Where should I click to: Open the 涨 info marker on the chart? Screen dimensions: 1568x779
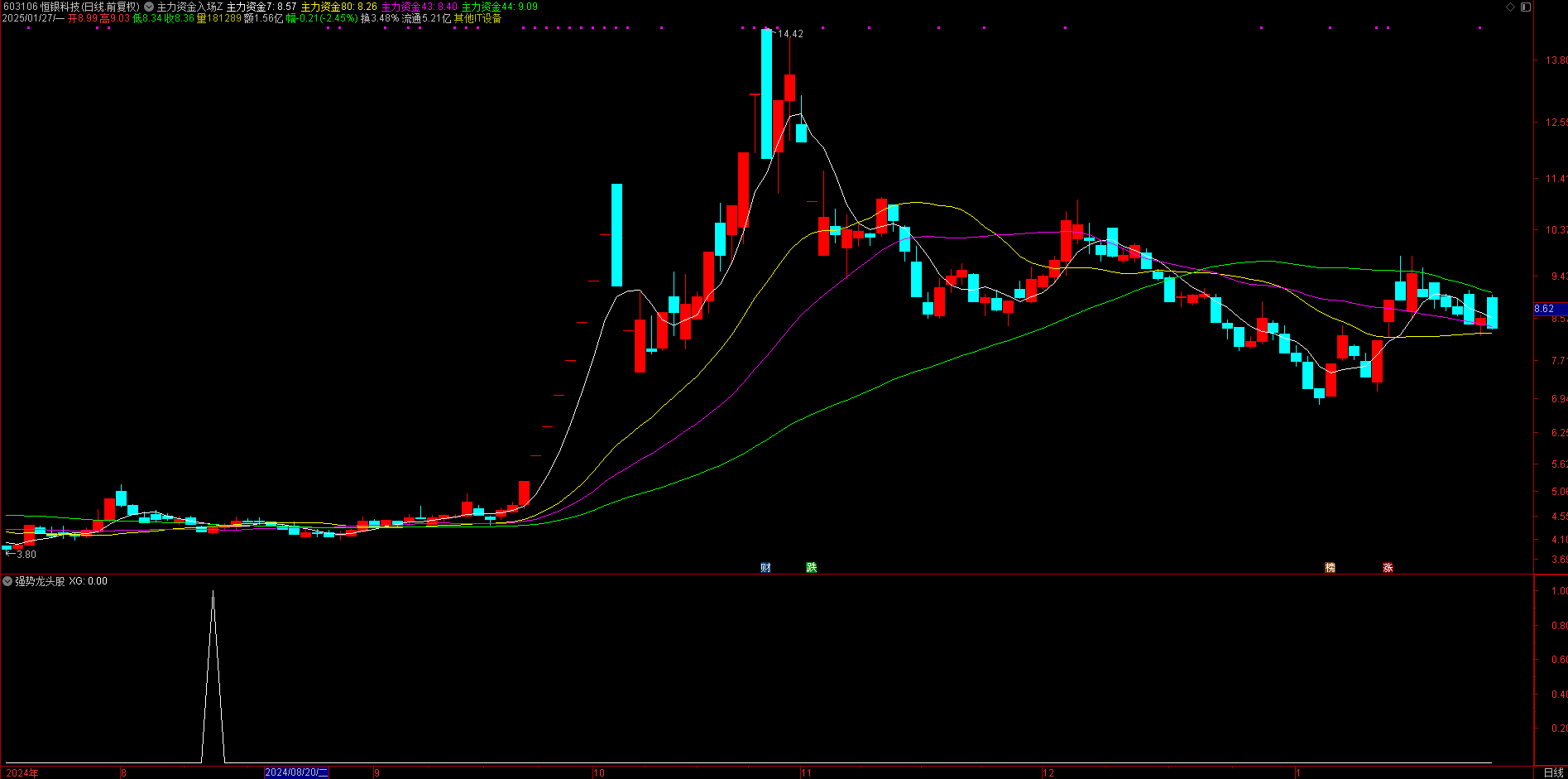pyautogui.click(x=1388, y=567)
